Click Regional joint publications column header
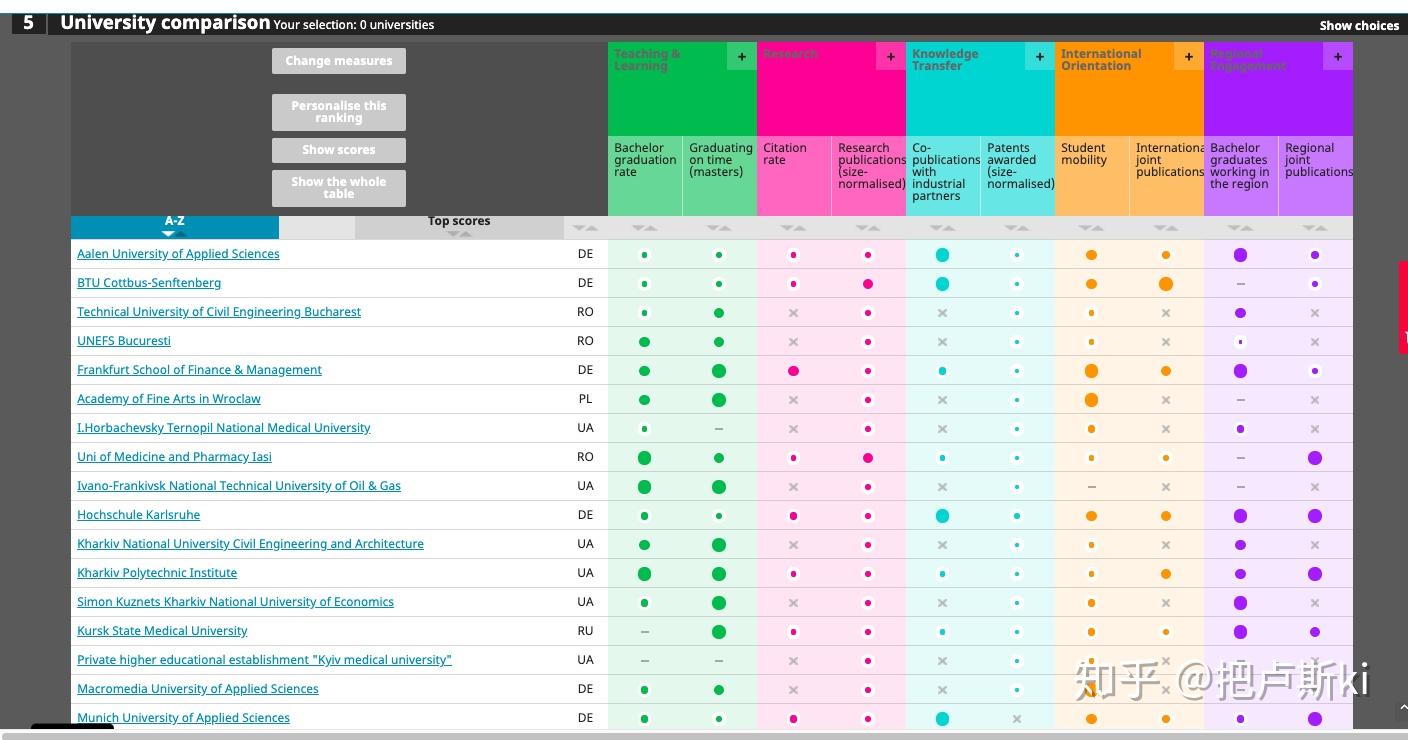Screen dimensions: 1408x740 (1316, 176)
